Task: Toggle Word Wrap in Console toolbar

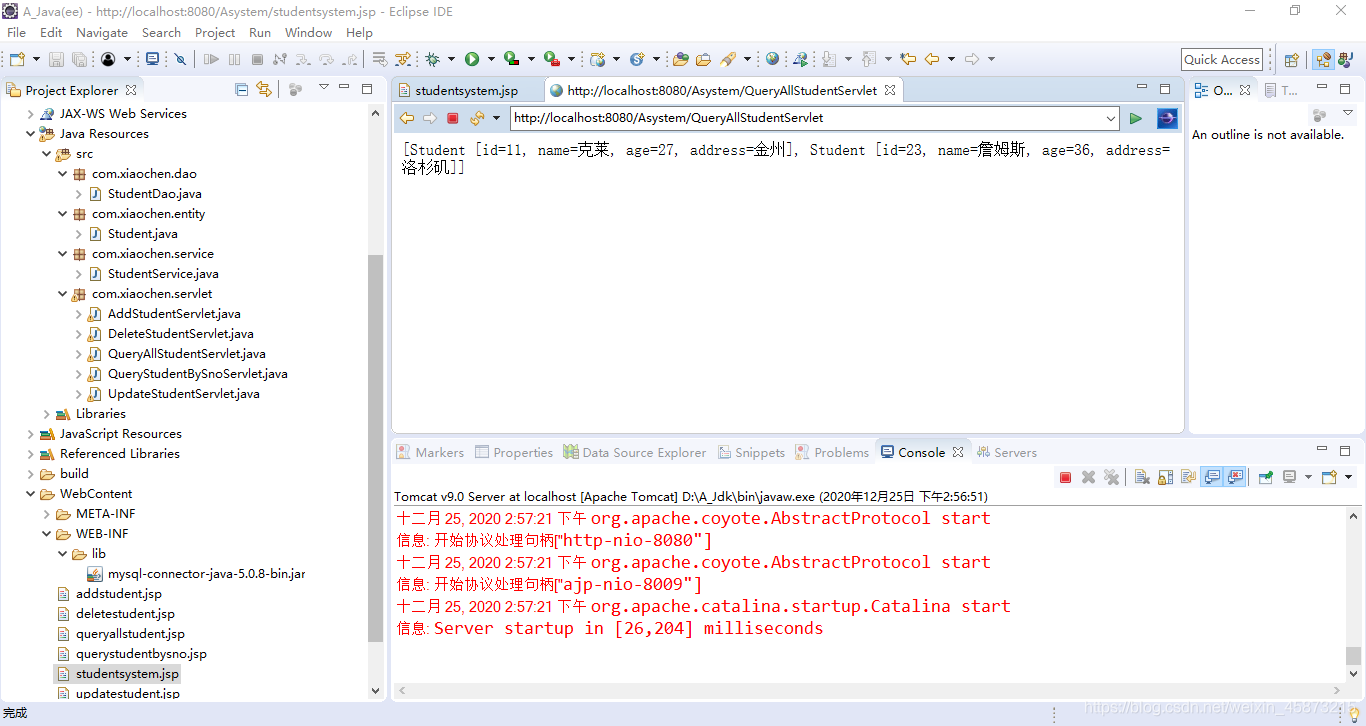Action: click(x=1188, y=478)
